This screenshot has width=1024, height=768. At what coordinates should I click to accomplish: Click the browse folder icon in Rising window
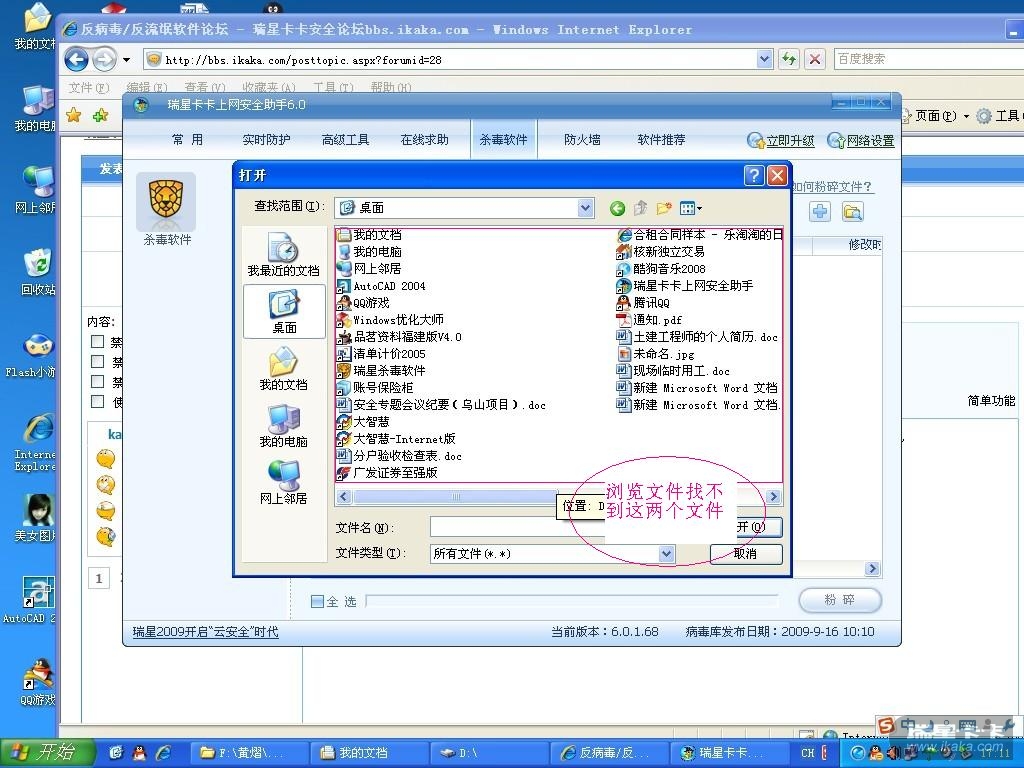click(852, 212)
